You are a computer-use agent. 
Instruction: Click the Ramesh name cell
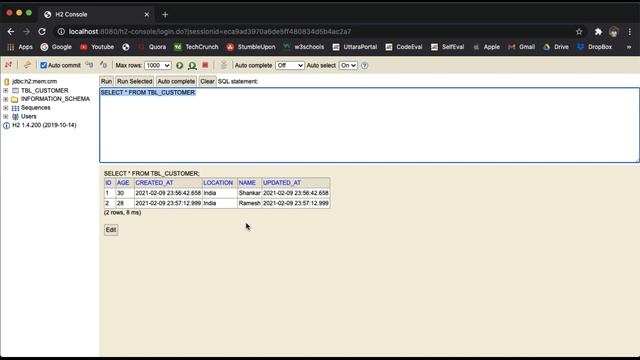point(249,203)
